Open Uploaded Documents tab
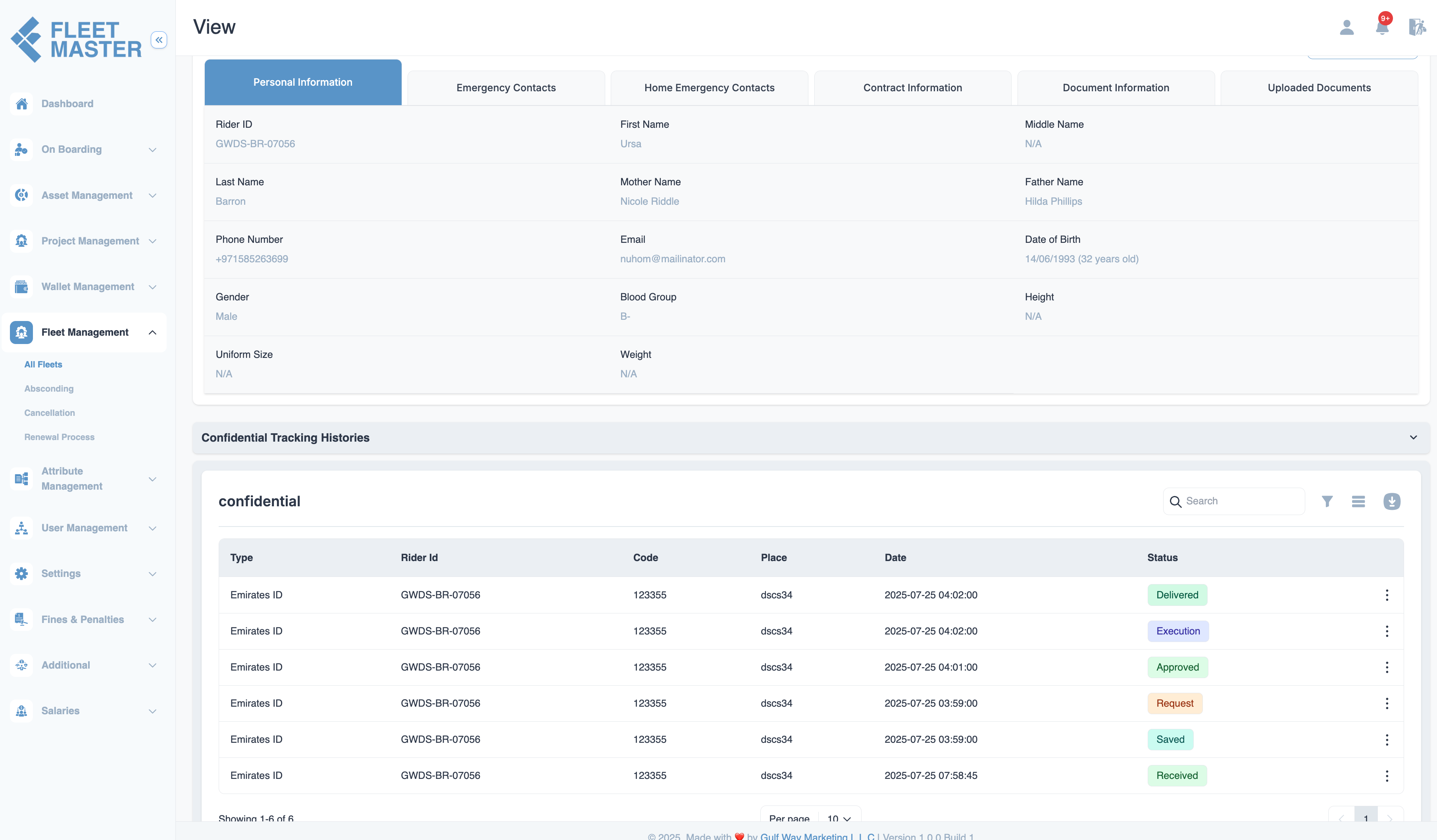The image size is (1437, 840). tap(1319, 88)
